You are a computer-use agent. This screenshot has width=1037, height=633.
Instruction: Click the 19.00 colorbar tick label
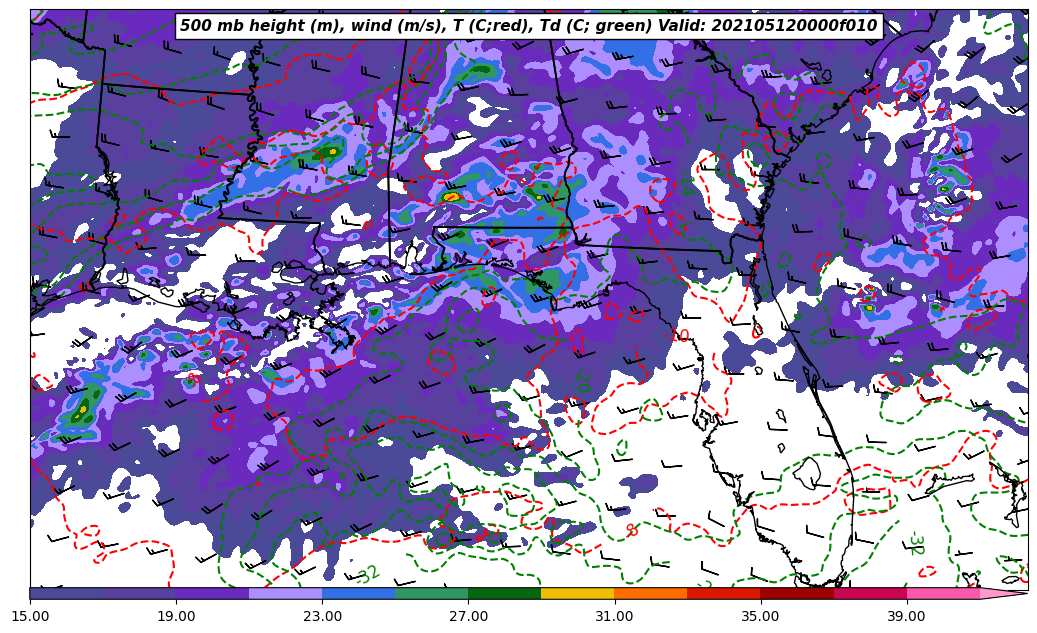pyautogui.click(x=176, y=616)
